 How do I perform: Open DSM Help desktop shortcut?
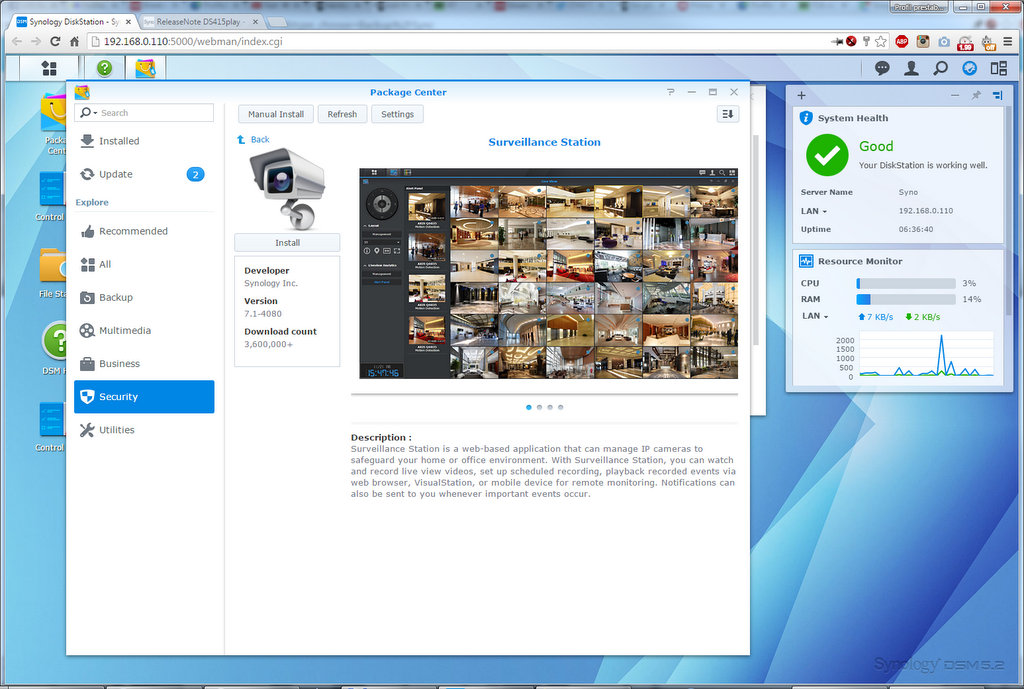56,347
